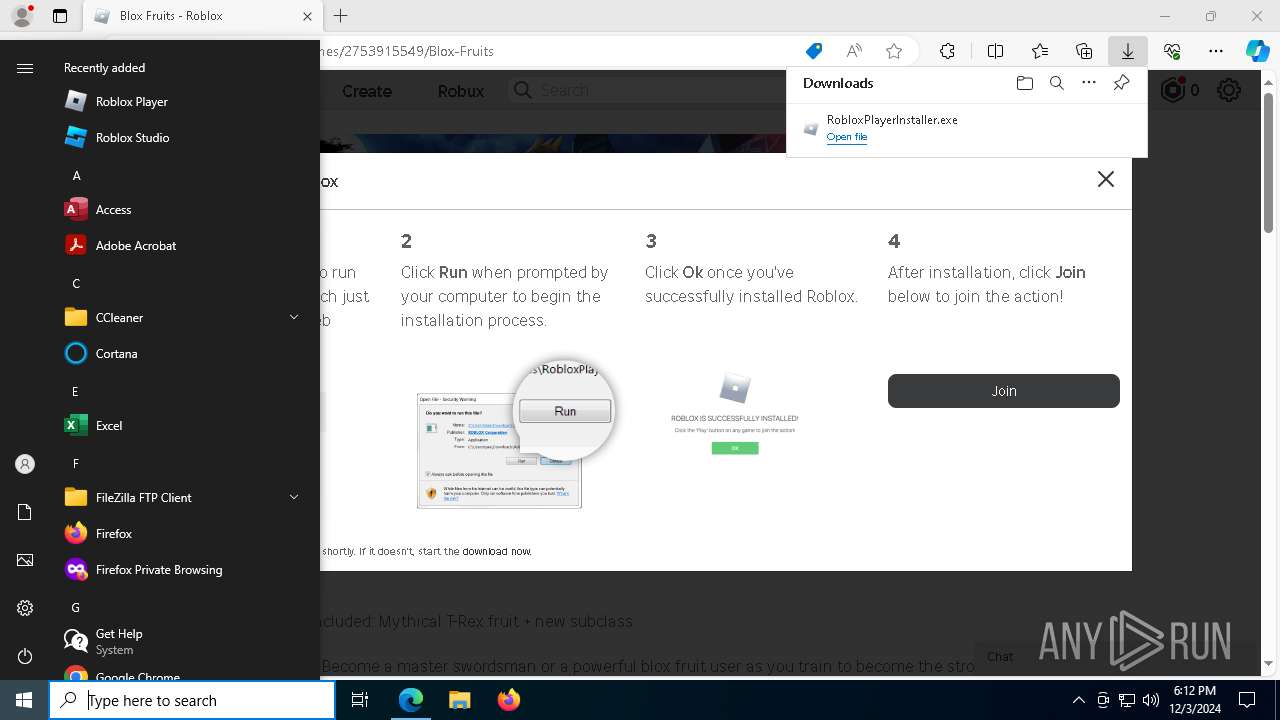1280x720 pixels.
Task: Open Copilot sidebar icon
Action: 1257,51
